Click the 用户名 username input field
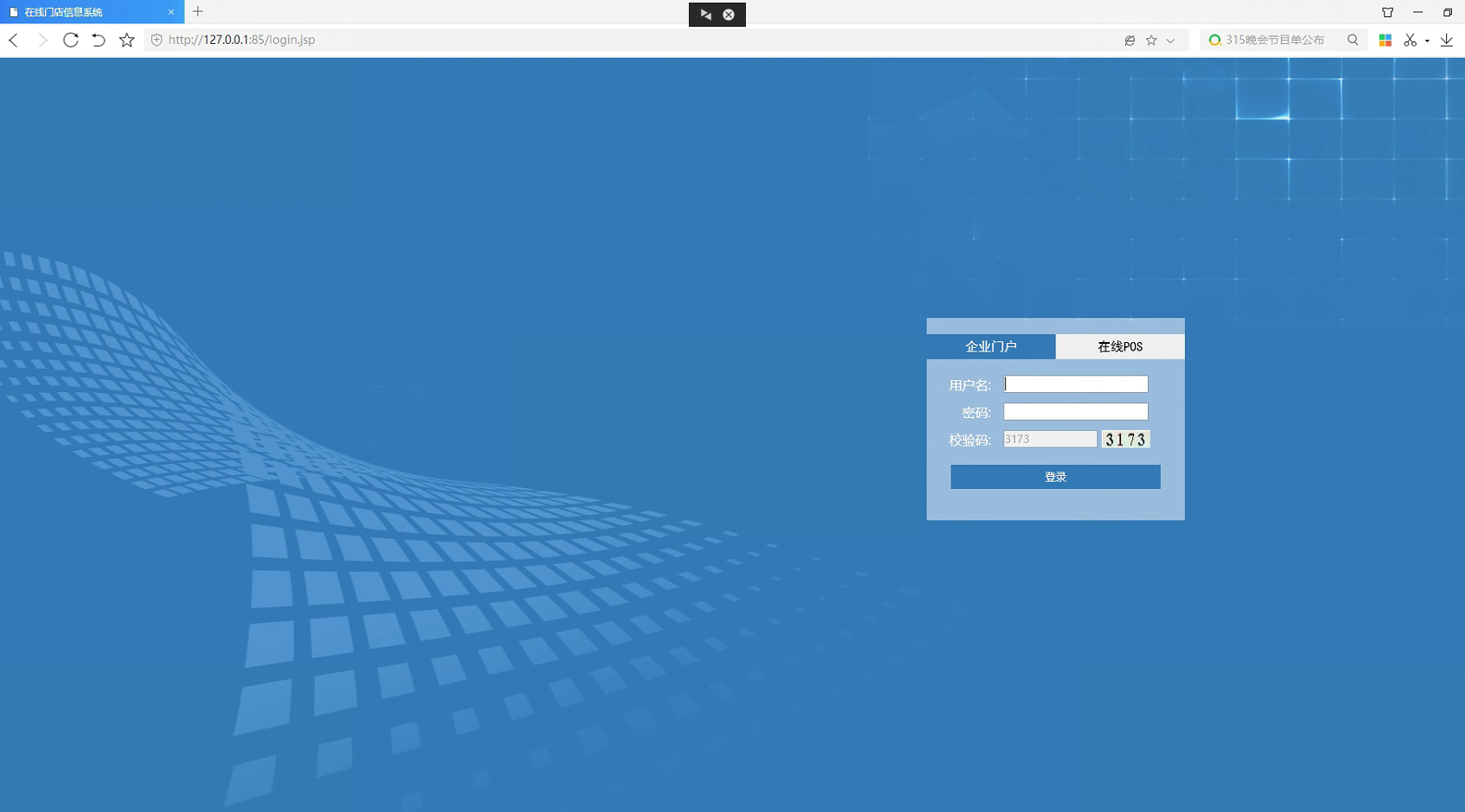This screenshot has height=812, width=1465. point(1075,384)
